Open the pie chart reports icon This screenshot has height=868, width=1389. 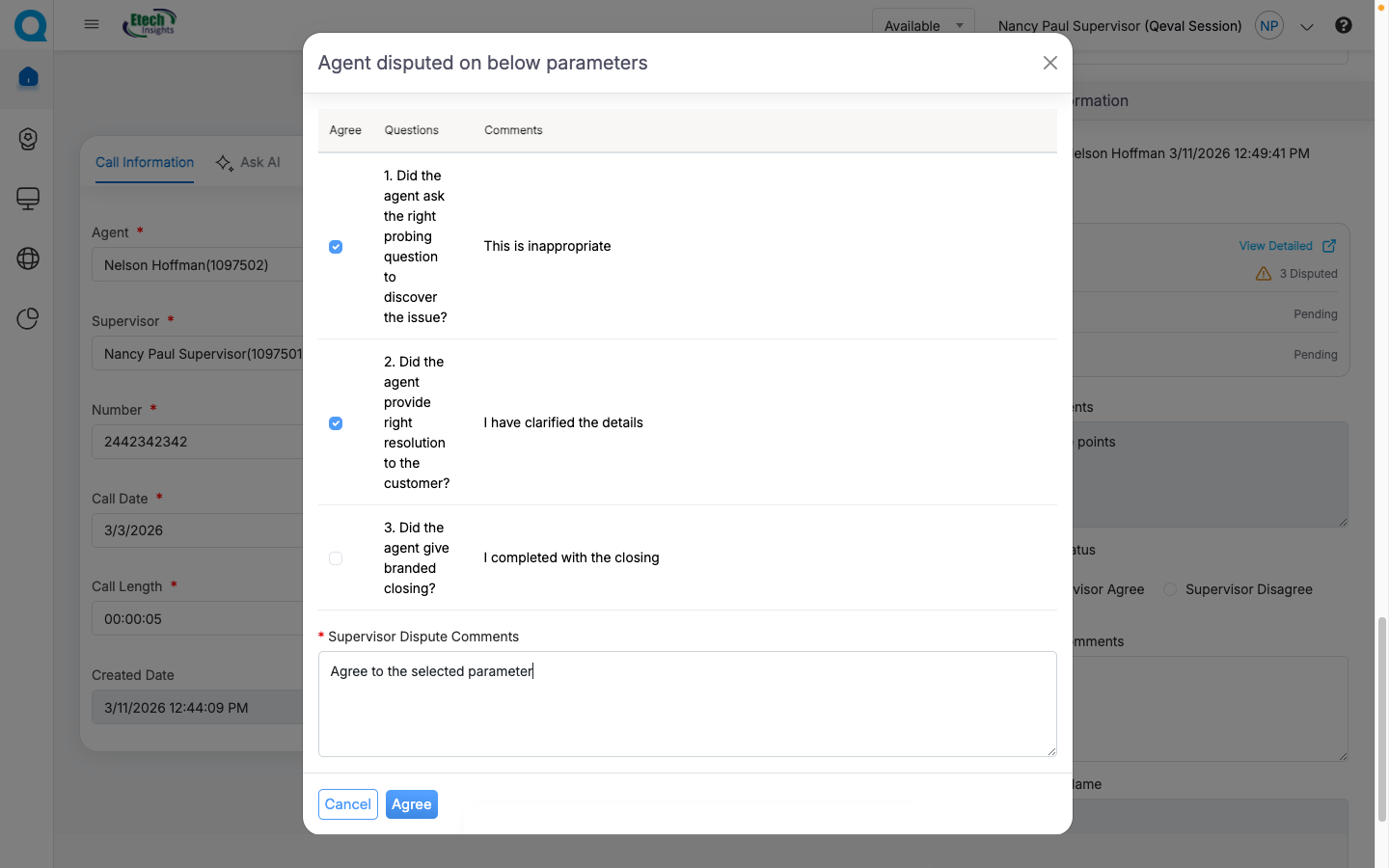click(28, 318)
